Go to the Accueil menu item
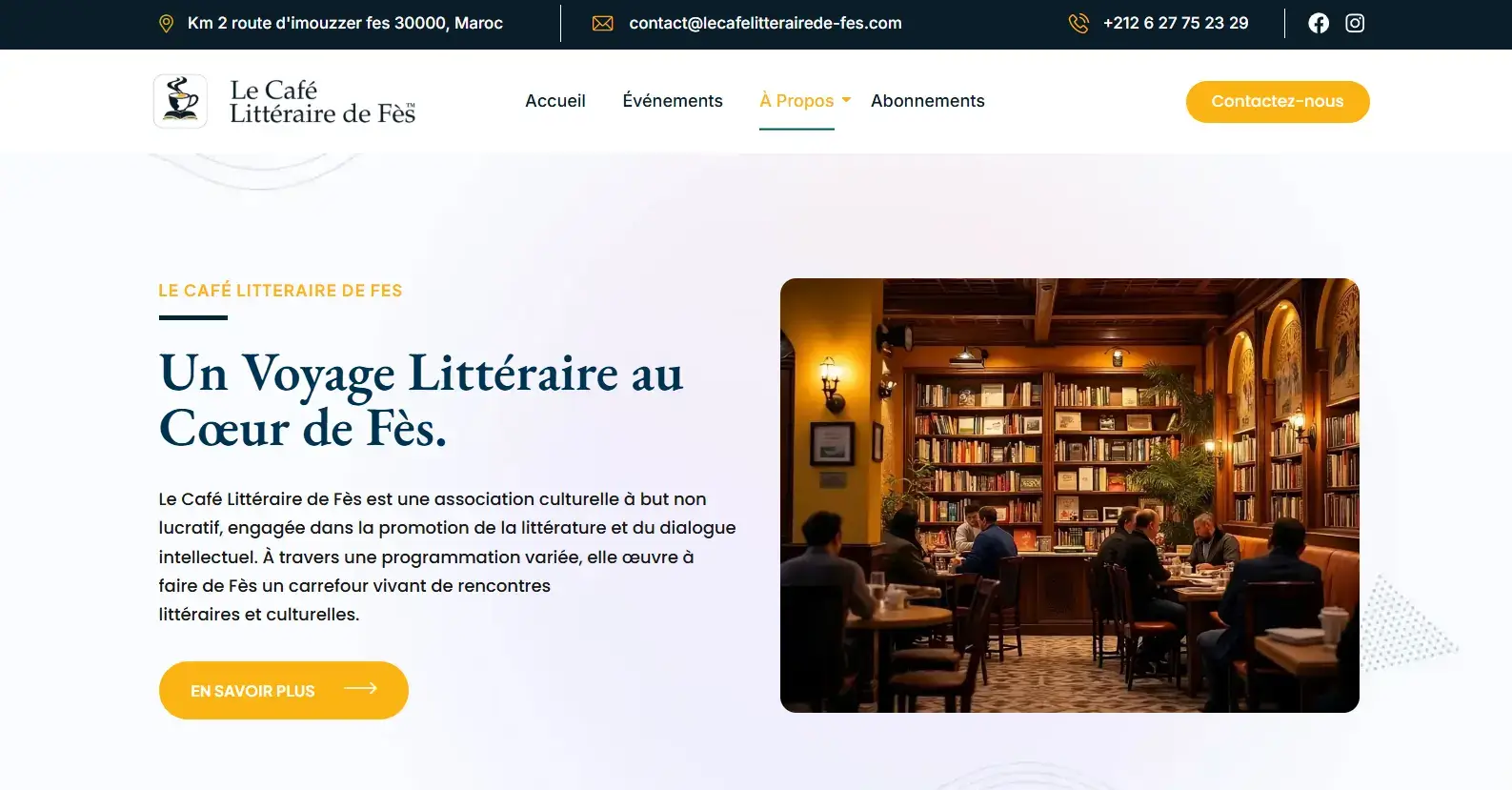 pyautogui.click(x=555, y=101)
